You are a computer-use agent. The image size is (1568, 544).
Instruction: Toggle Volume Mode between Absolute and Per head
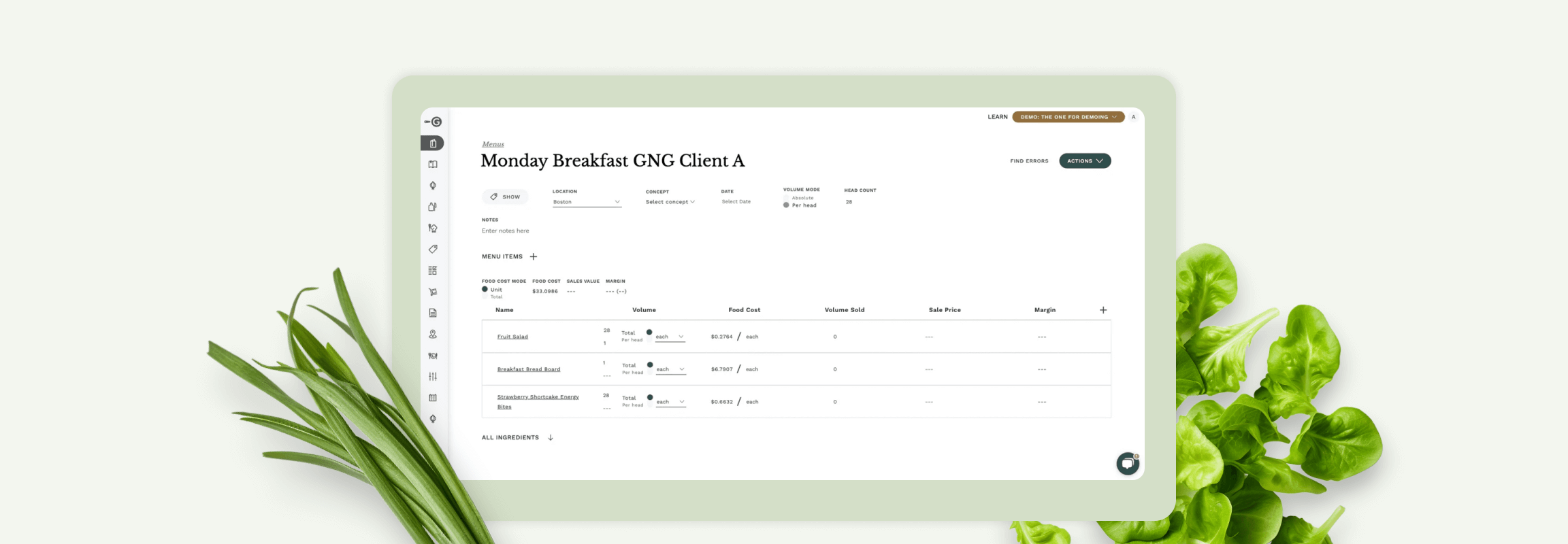pyautogui.click(x=786, y=201)
